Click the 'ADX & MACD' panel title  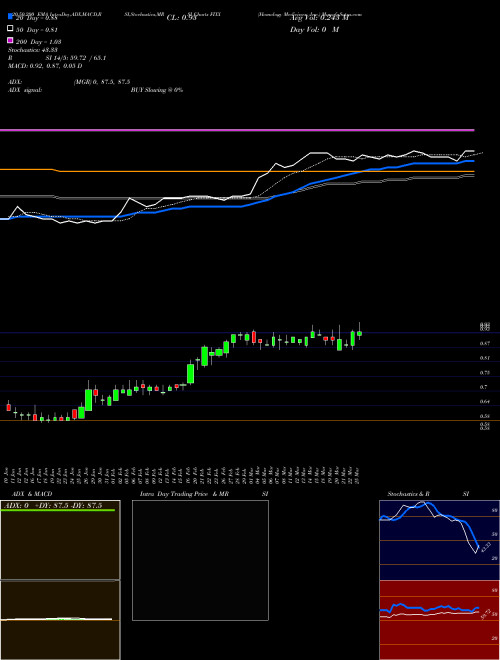click(x=32, y=494)
